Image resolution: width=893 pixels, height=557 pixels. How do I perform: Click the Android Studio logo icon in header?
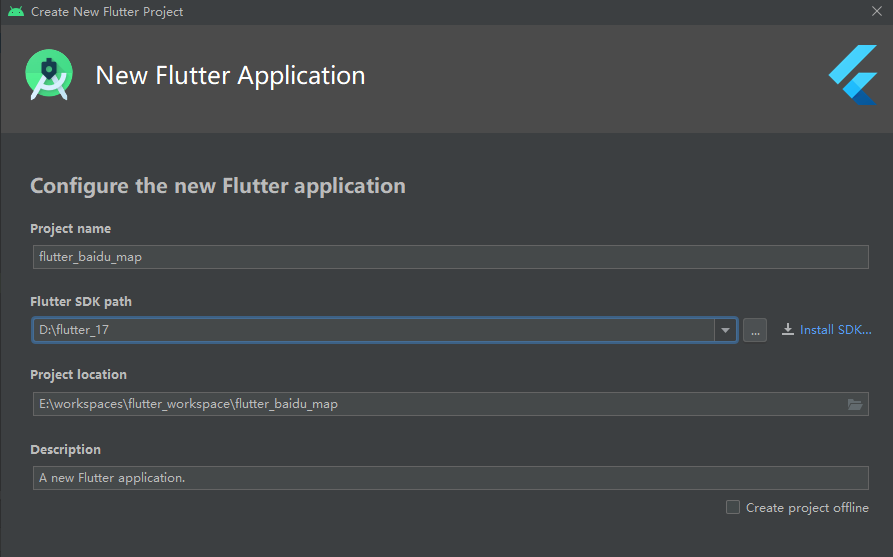point(49,75)
